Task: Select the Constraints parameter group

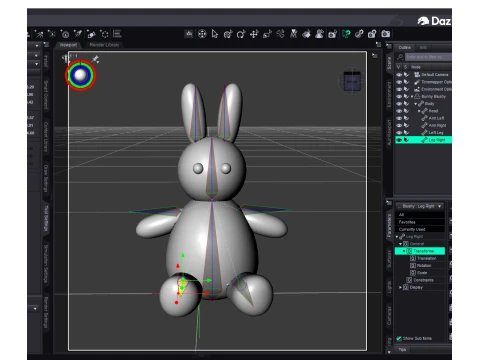Action: (423, 280)
